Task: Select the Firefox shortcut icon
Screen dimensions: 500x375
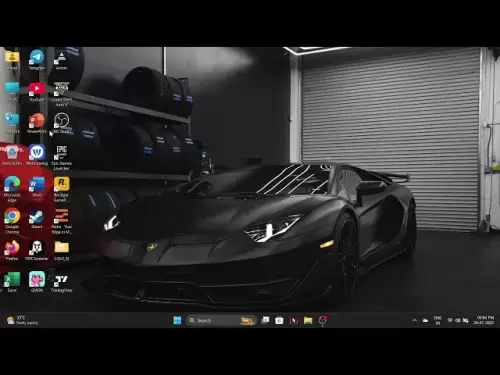Action: coord(12,250)
